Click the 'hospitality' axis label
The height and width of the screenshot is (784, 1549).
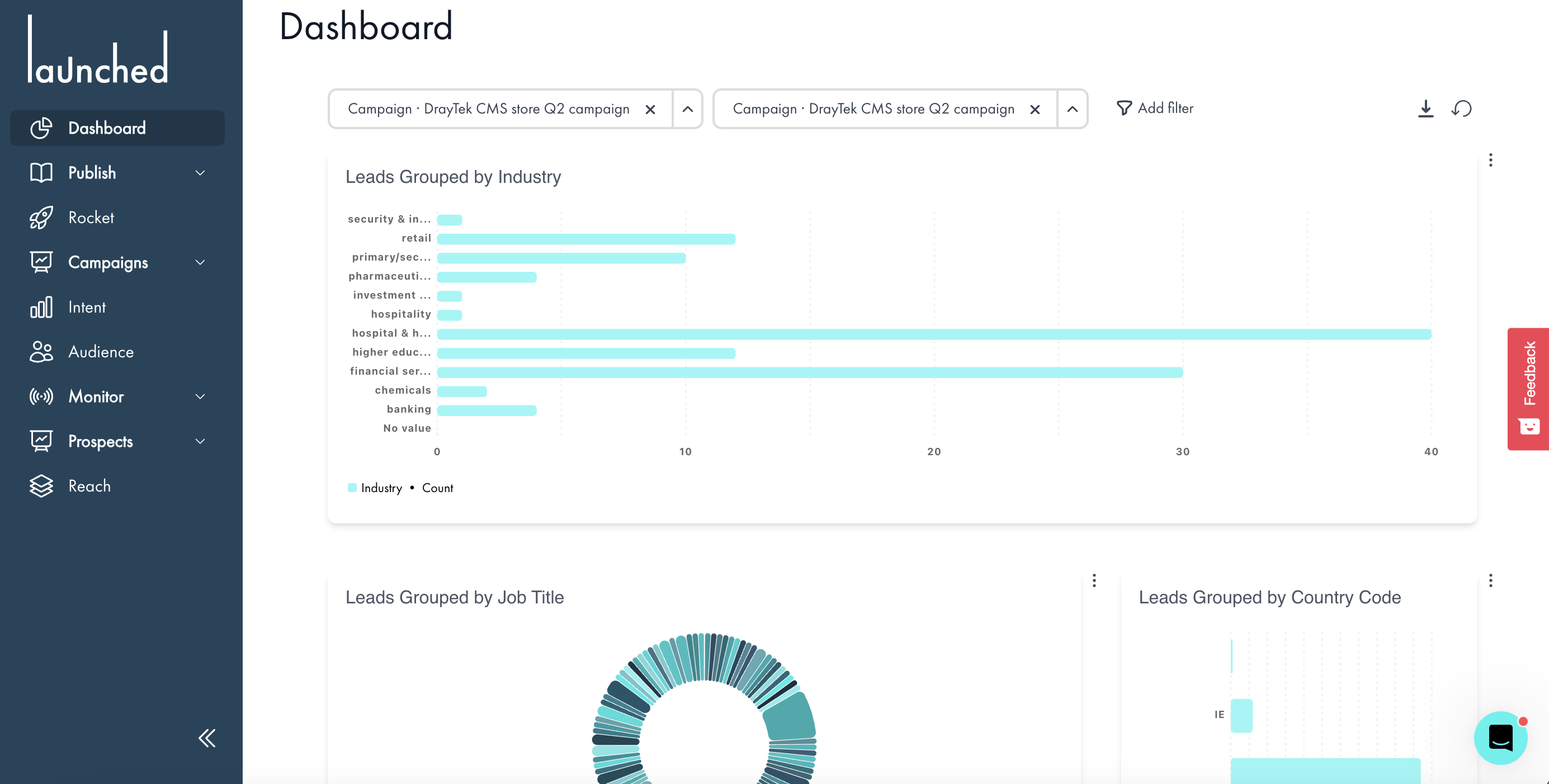[400, 314]
